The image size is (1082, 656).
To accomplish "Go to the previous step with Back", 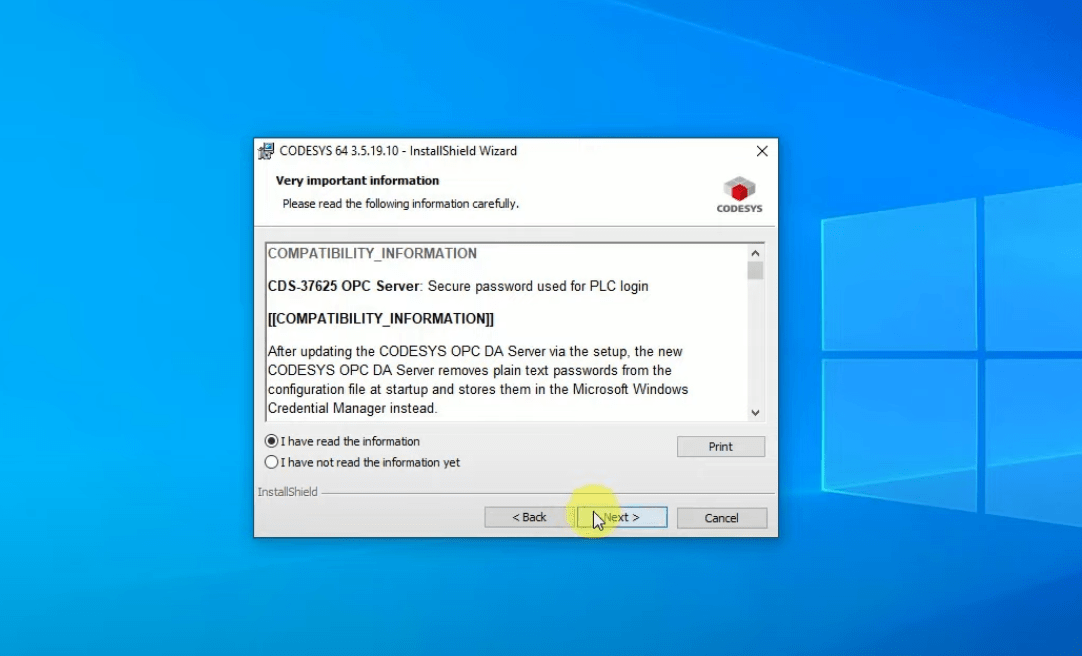I will pos(529,517).
